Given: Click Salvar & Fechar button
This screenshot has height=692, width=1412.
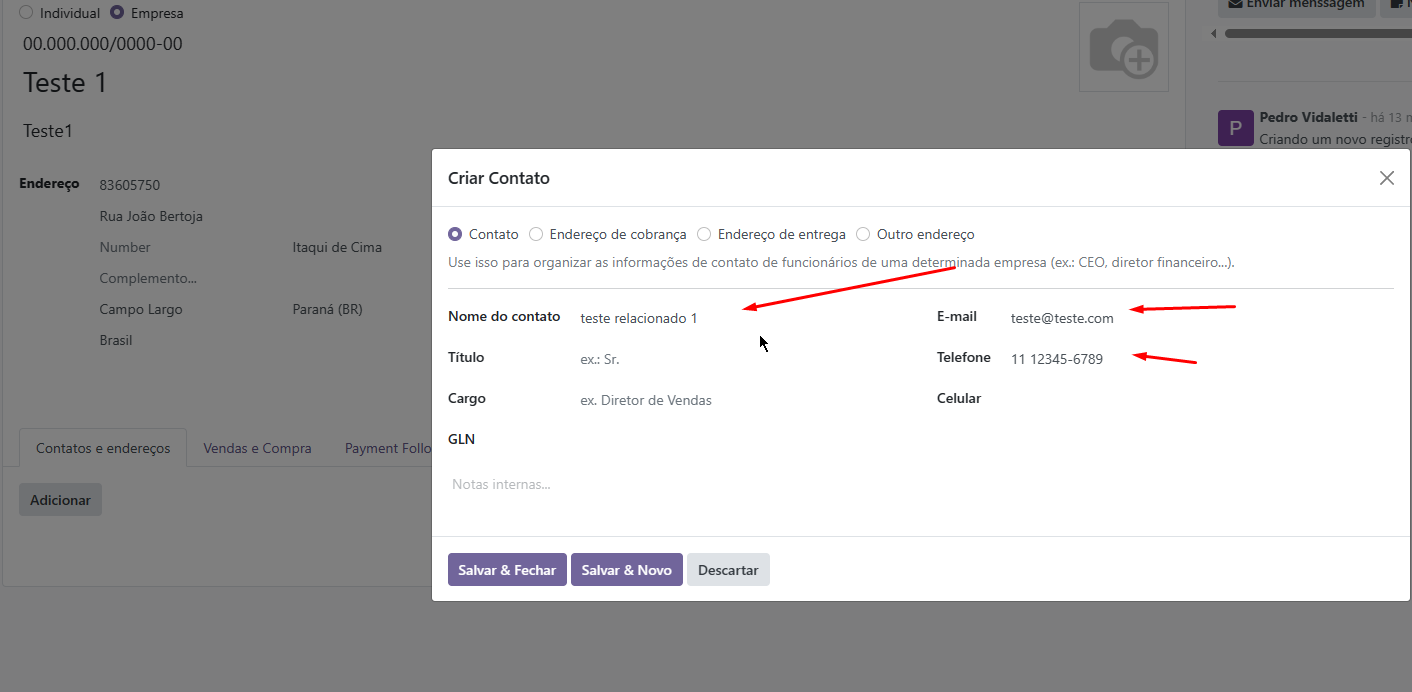Looking at the screenshot, I should pyautogui.click(x=507, y=570).
